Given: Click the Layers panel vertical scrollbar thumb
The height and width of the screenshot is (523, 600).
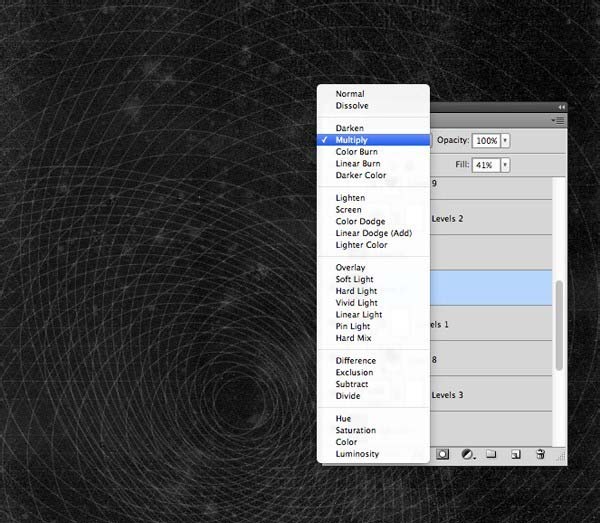Looking at the screenshot, I should click(x=559, y=325).
